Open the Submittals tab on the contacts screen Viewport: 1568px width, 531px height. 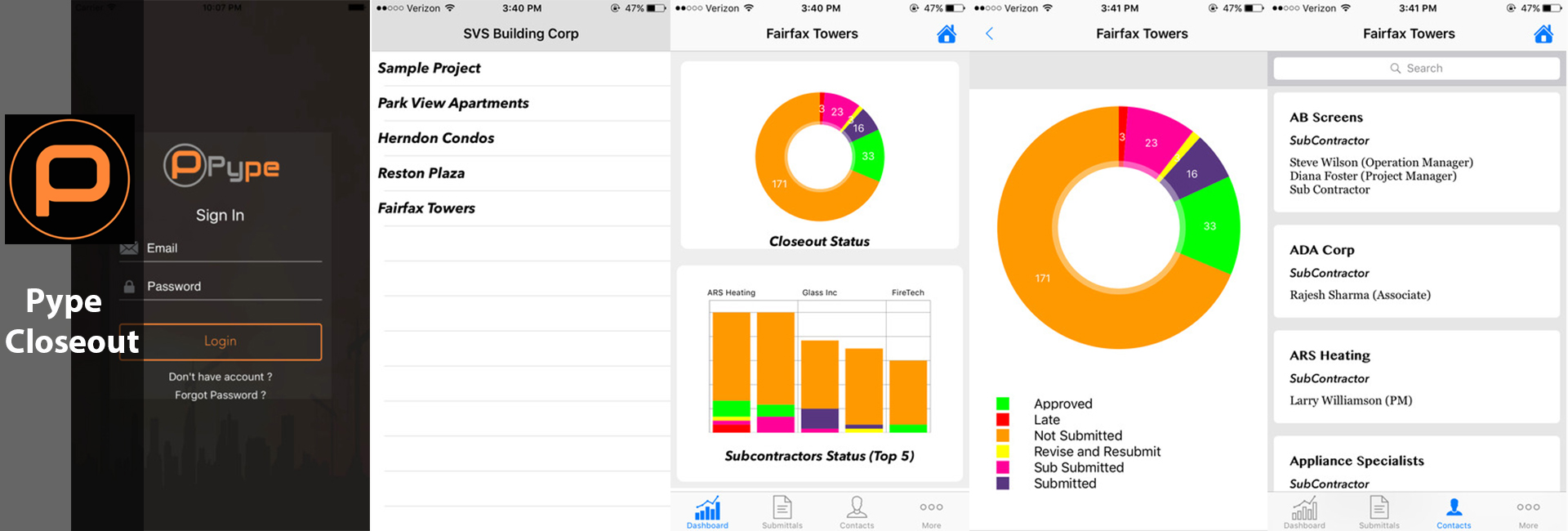(x=1379, y=512)
